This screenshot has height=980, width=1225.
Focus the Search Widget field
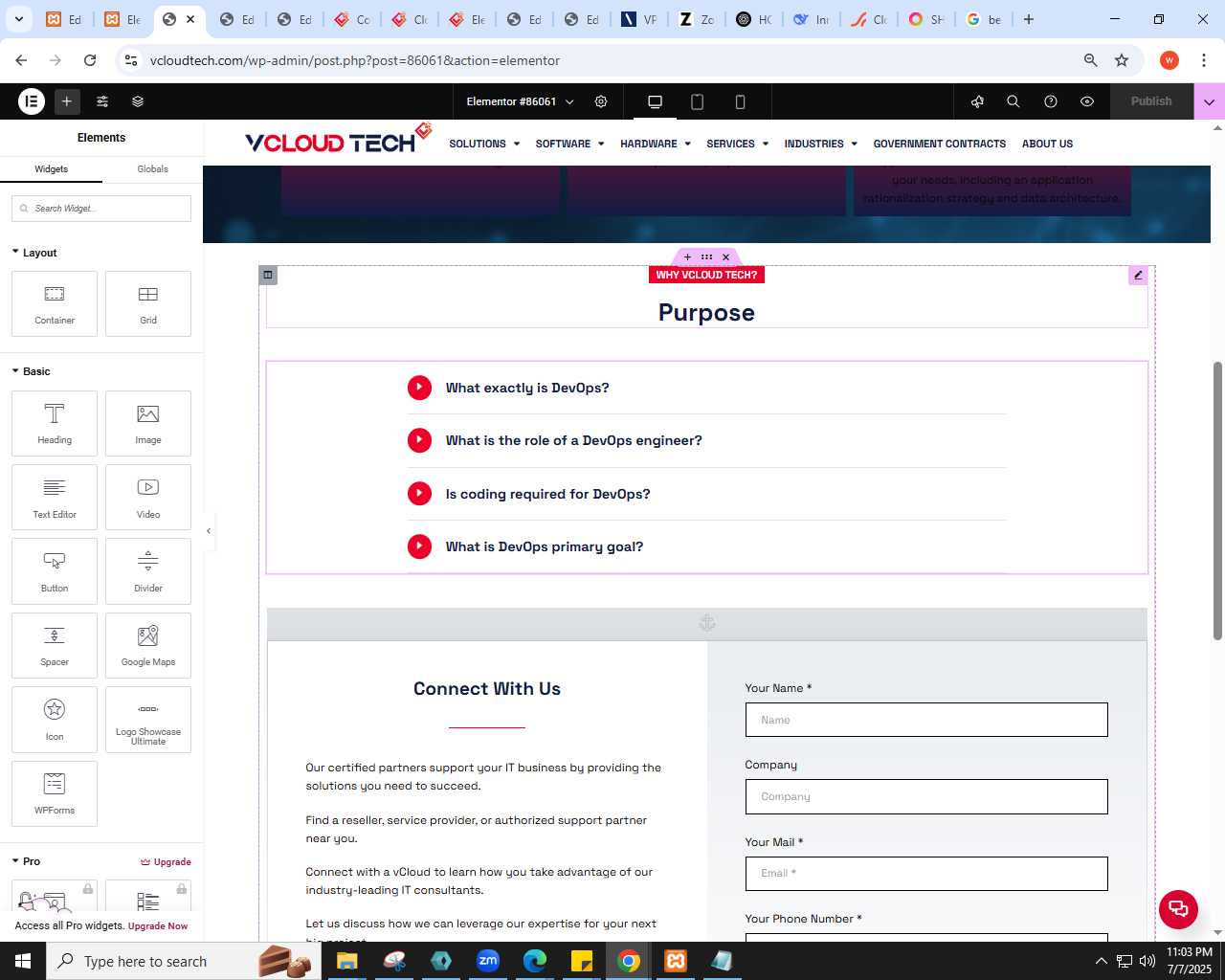[101, 209]
